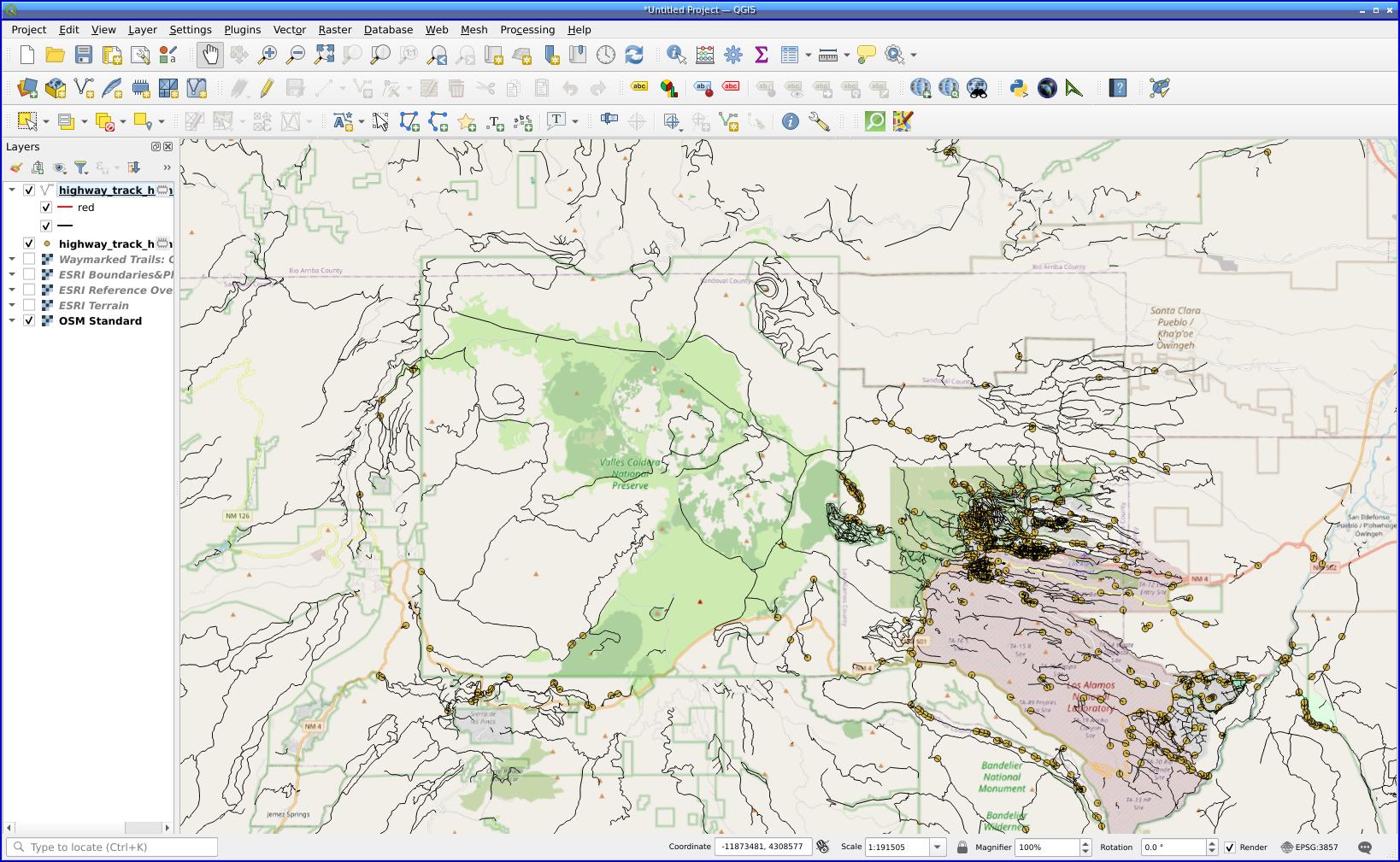
Task: Open the Raster menu
Action: [x=335, y=29]
